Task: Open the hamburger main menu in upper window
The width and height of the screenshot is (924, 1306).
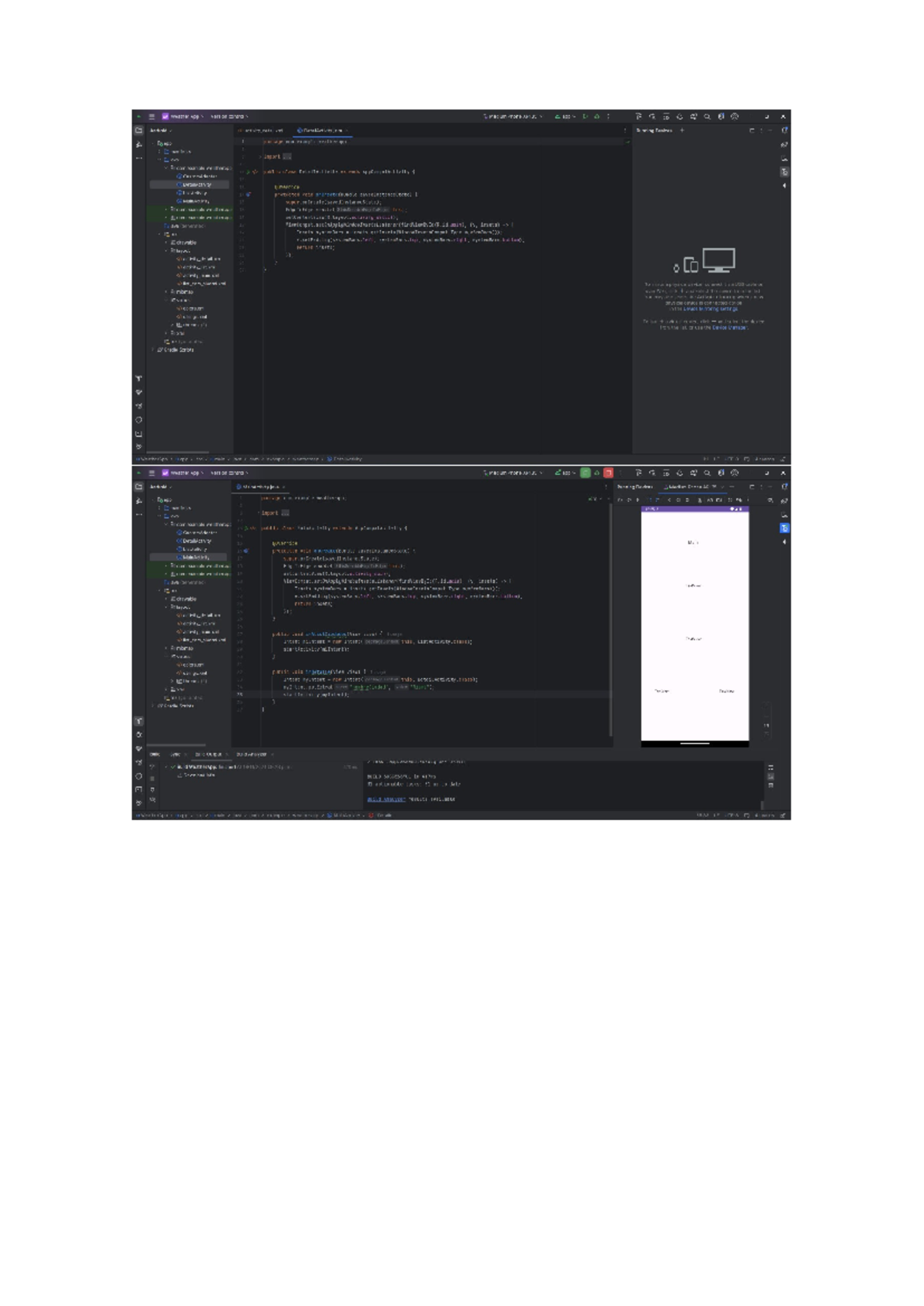Action: coord(152,117)
